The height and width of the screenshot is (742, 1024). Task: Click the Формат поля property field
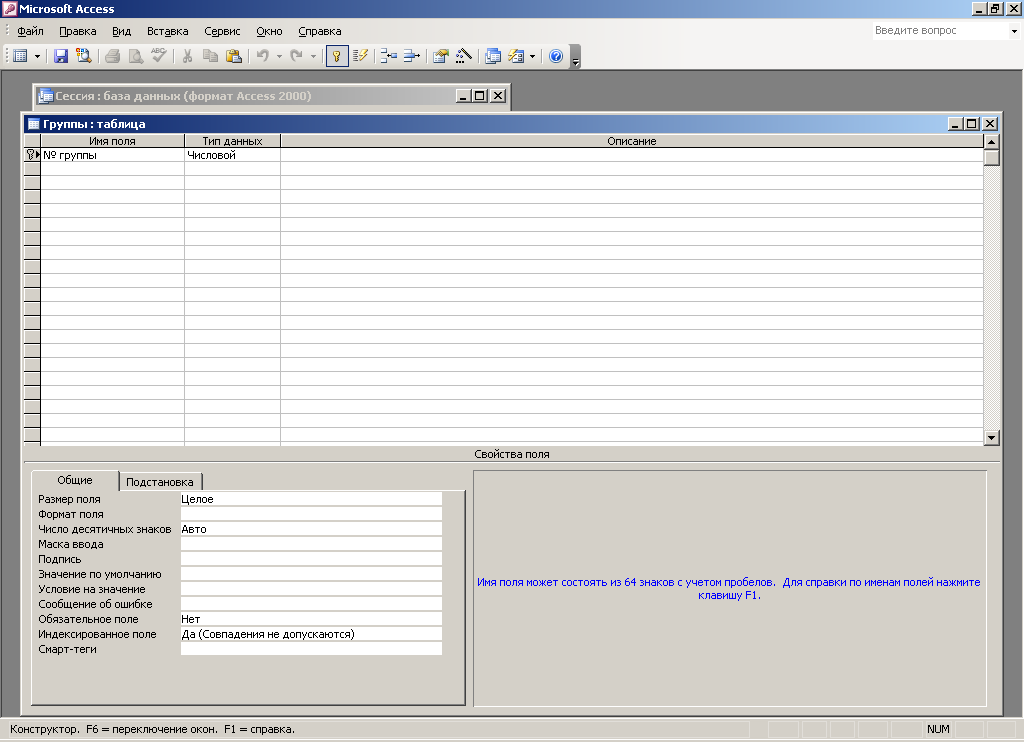point(311,514)
